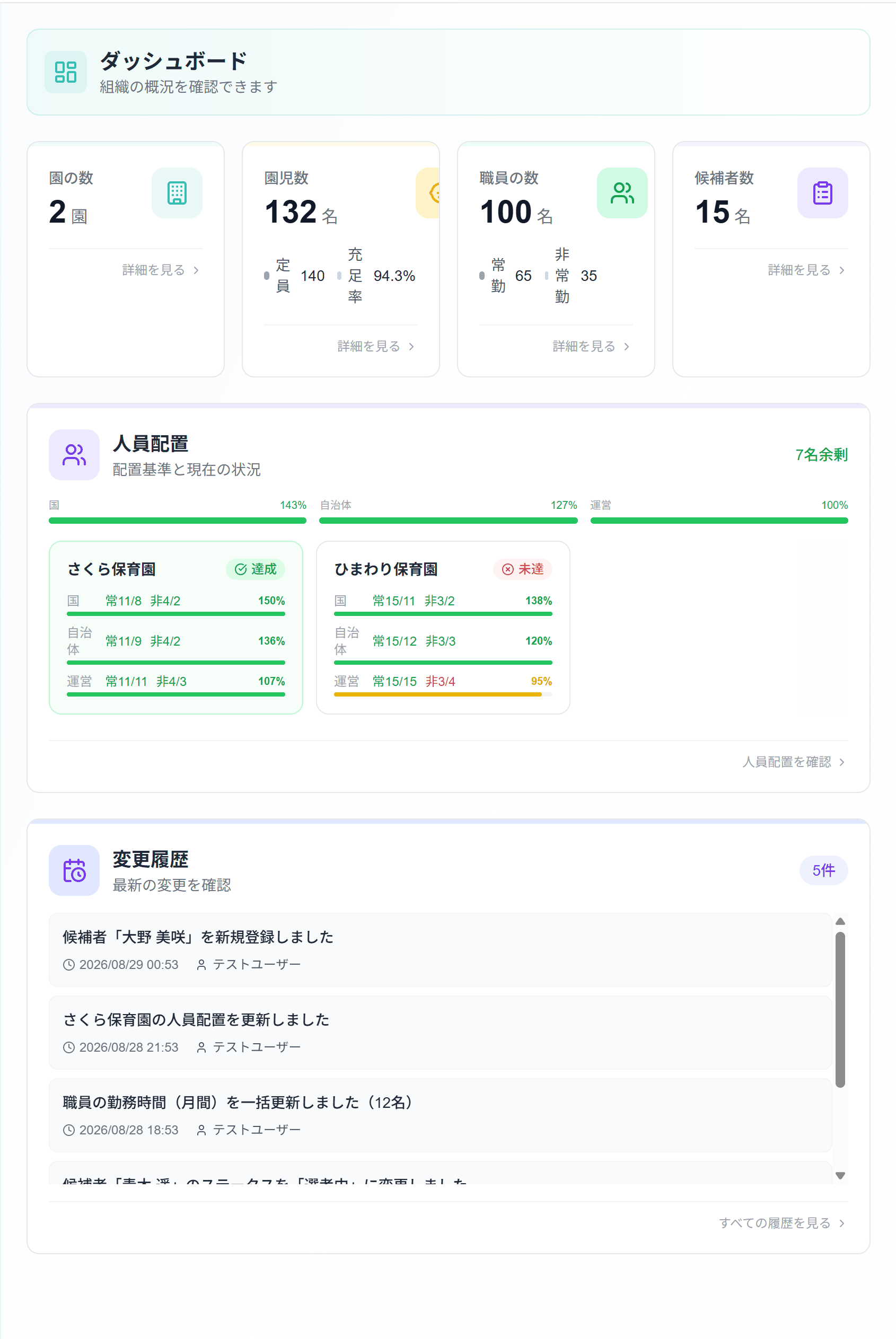Click the 7名余剰 status text

(x=821, y=455)
